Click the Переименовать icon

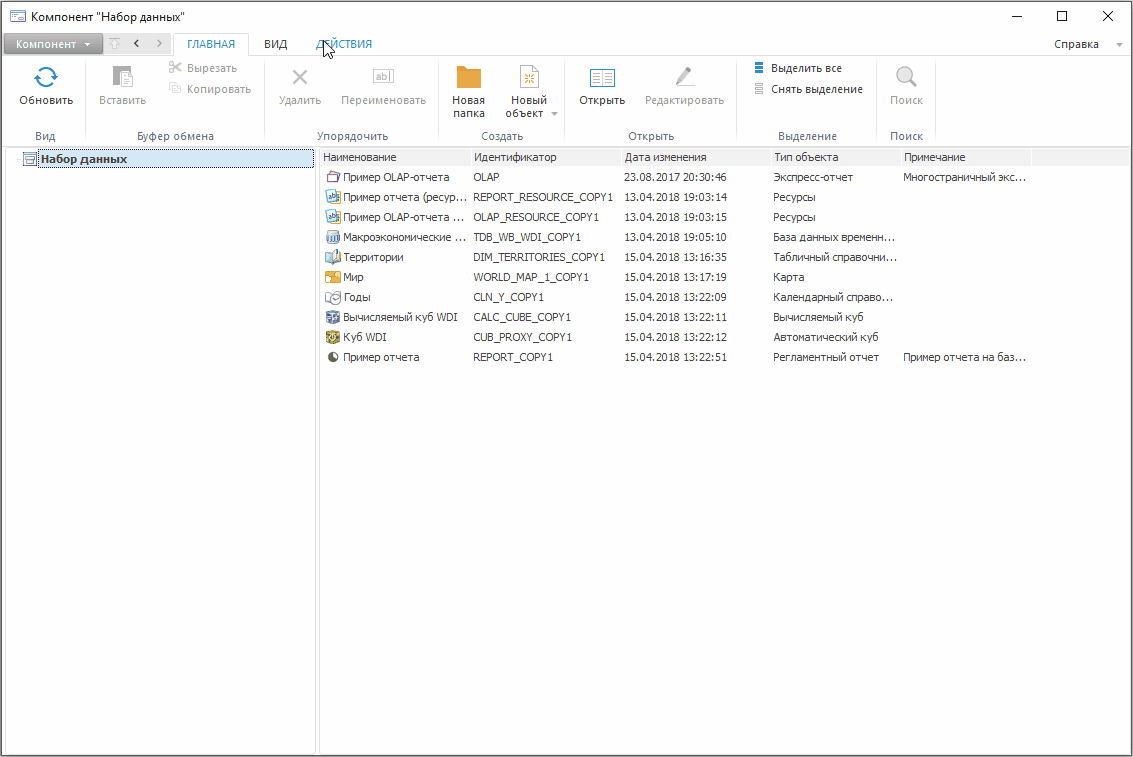click(383, 76)
